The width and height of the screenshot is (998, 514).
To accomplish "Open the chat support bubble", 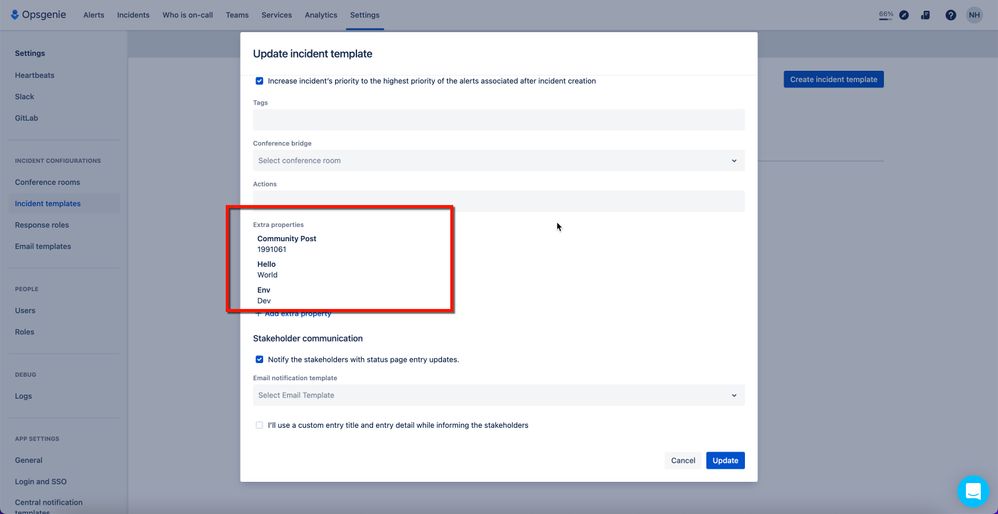I will coord(973,491).
